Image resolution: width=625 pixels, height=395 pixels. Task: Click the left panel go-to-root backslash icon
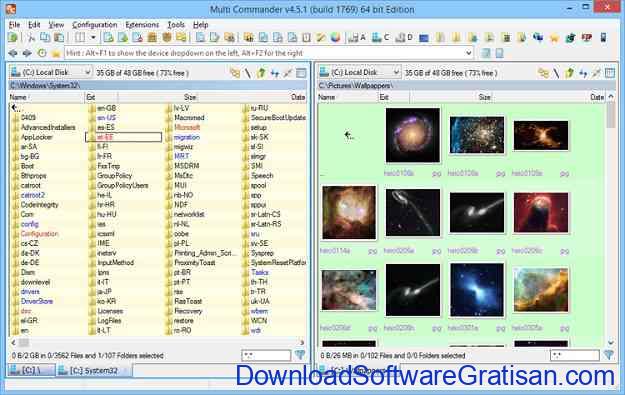[x=248, y=73]
